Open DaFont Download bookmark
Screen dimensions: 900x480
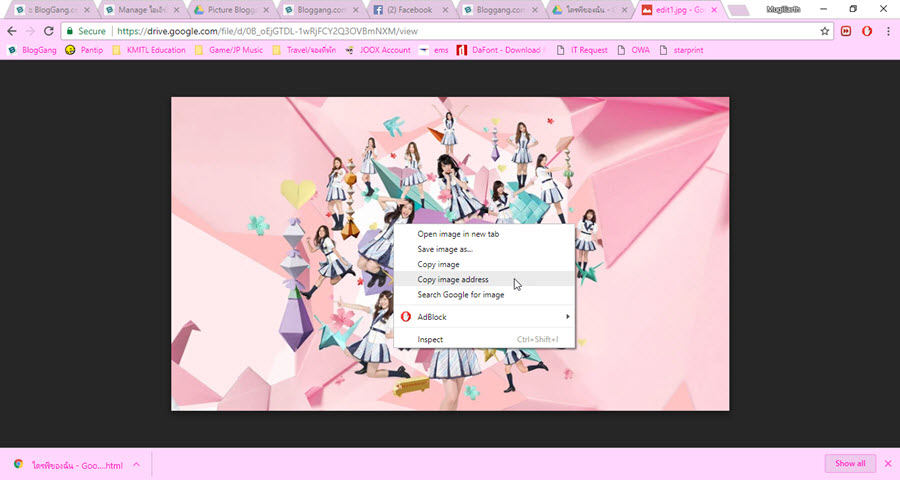501,50
